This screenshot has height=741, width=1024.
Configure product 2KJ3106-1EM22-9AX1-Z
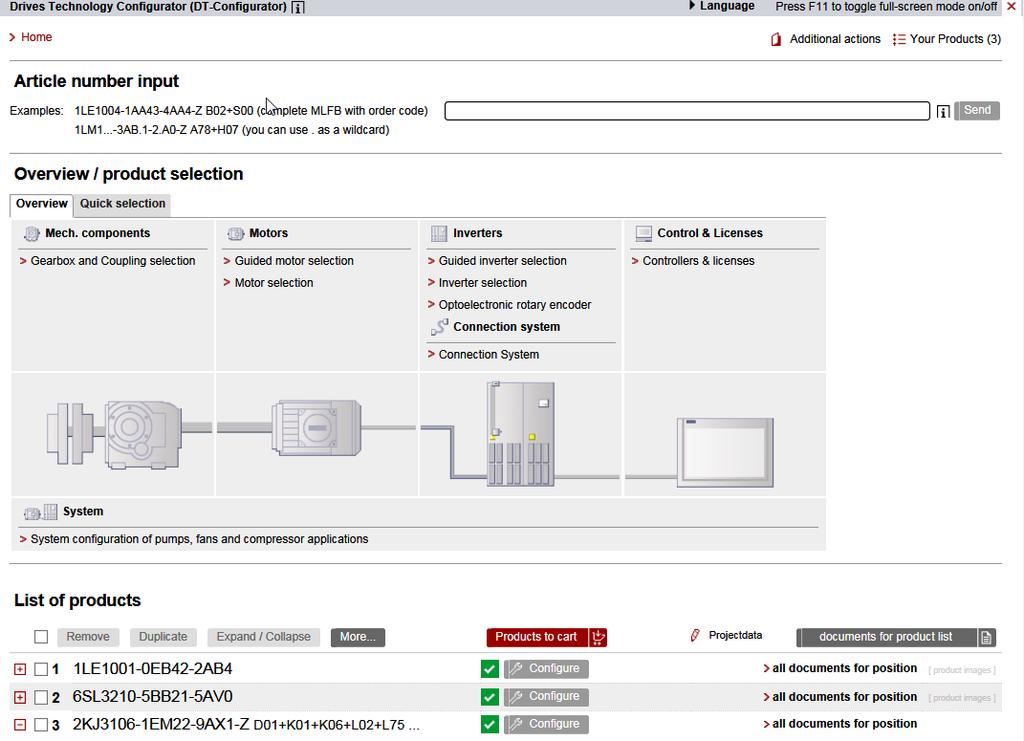tap(546, 725)
